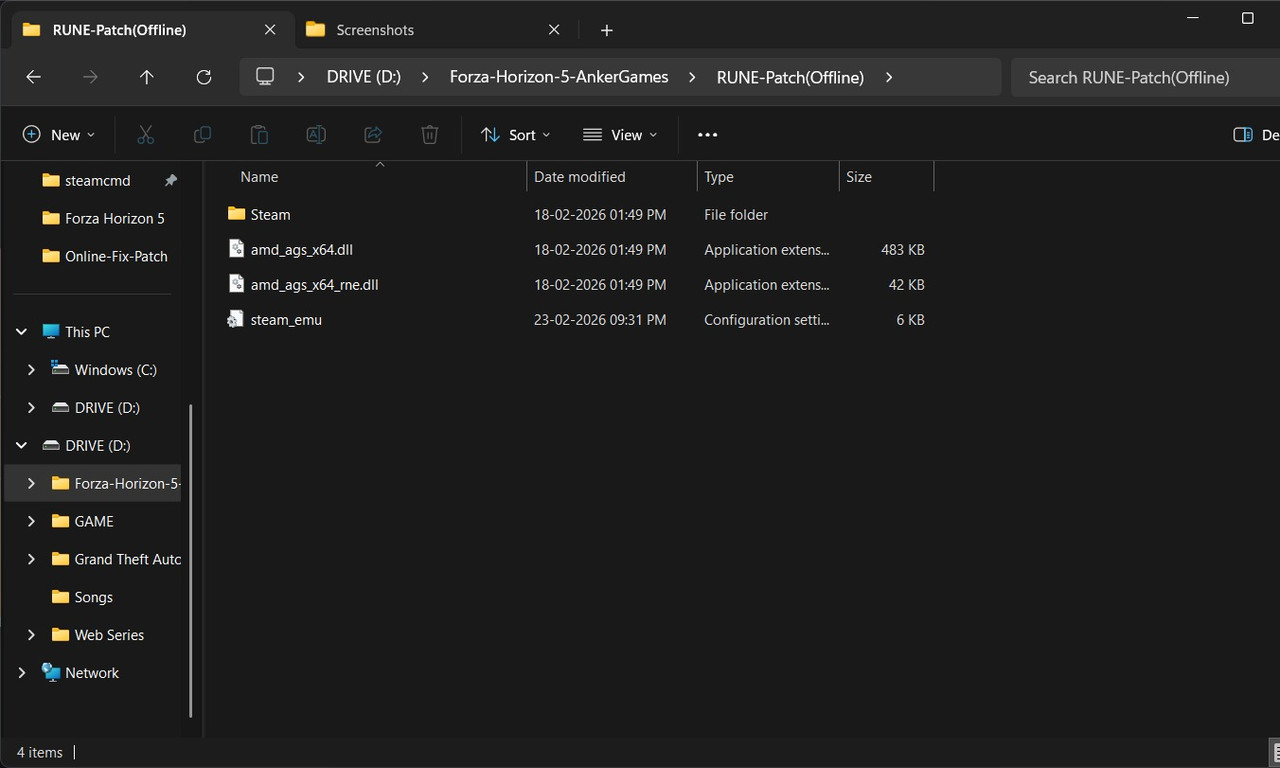The width and height of the screenshot is (1280, 768).
Task: Select the amd_ags_x64_rne.dll file icon
Action: click(236, 284)
